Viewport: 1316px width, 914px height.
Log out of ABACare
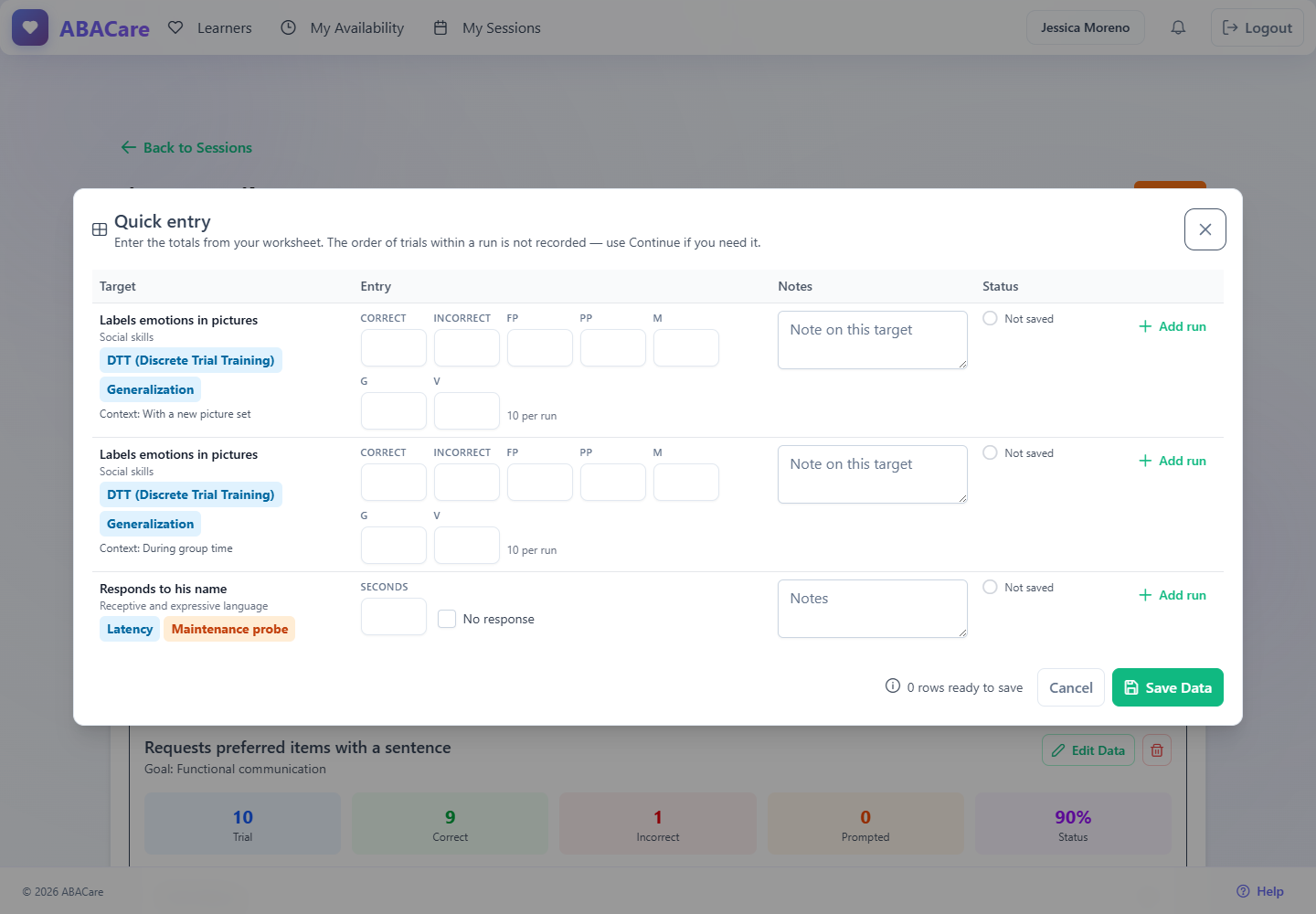[x=1258, y=27]
